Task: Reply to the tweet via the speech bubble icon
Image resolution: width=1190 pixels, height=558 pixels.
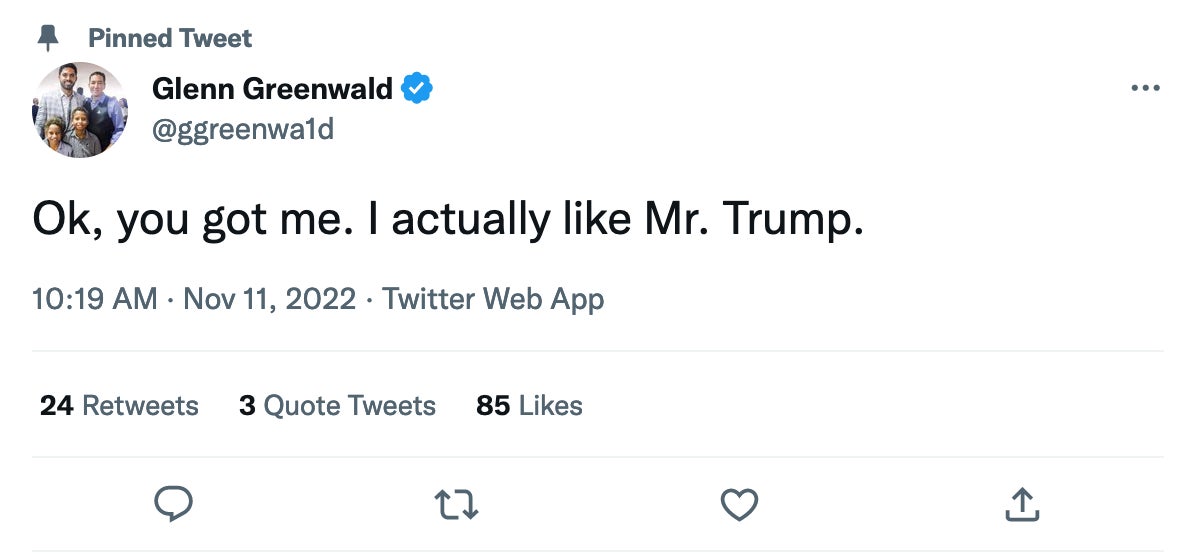Action: pyautogui.click(x=173, y=505)
